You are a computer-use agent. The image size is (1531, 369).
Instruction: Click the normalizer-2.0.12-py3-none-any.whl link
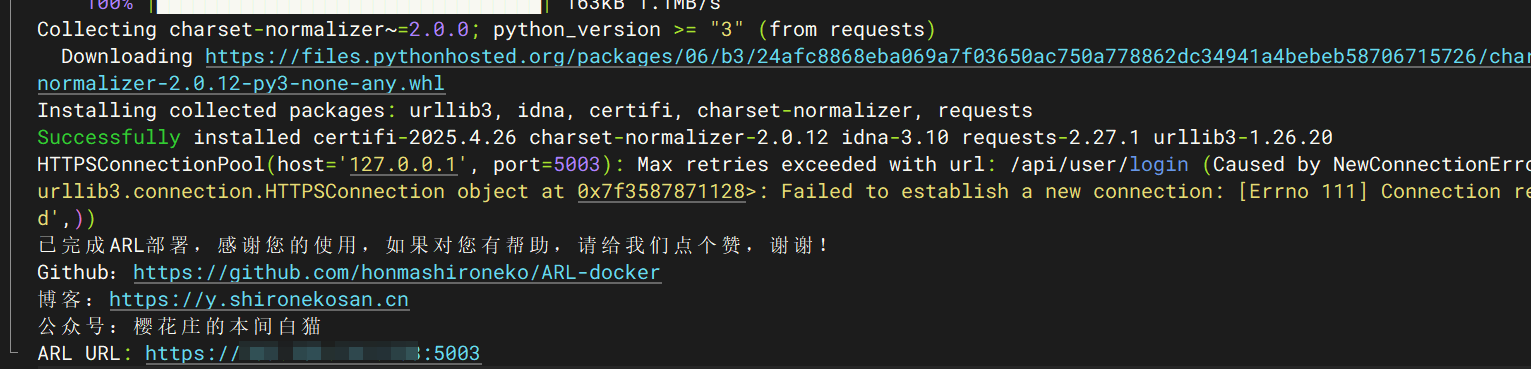241,84
